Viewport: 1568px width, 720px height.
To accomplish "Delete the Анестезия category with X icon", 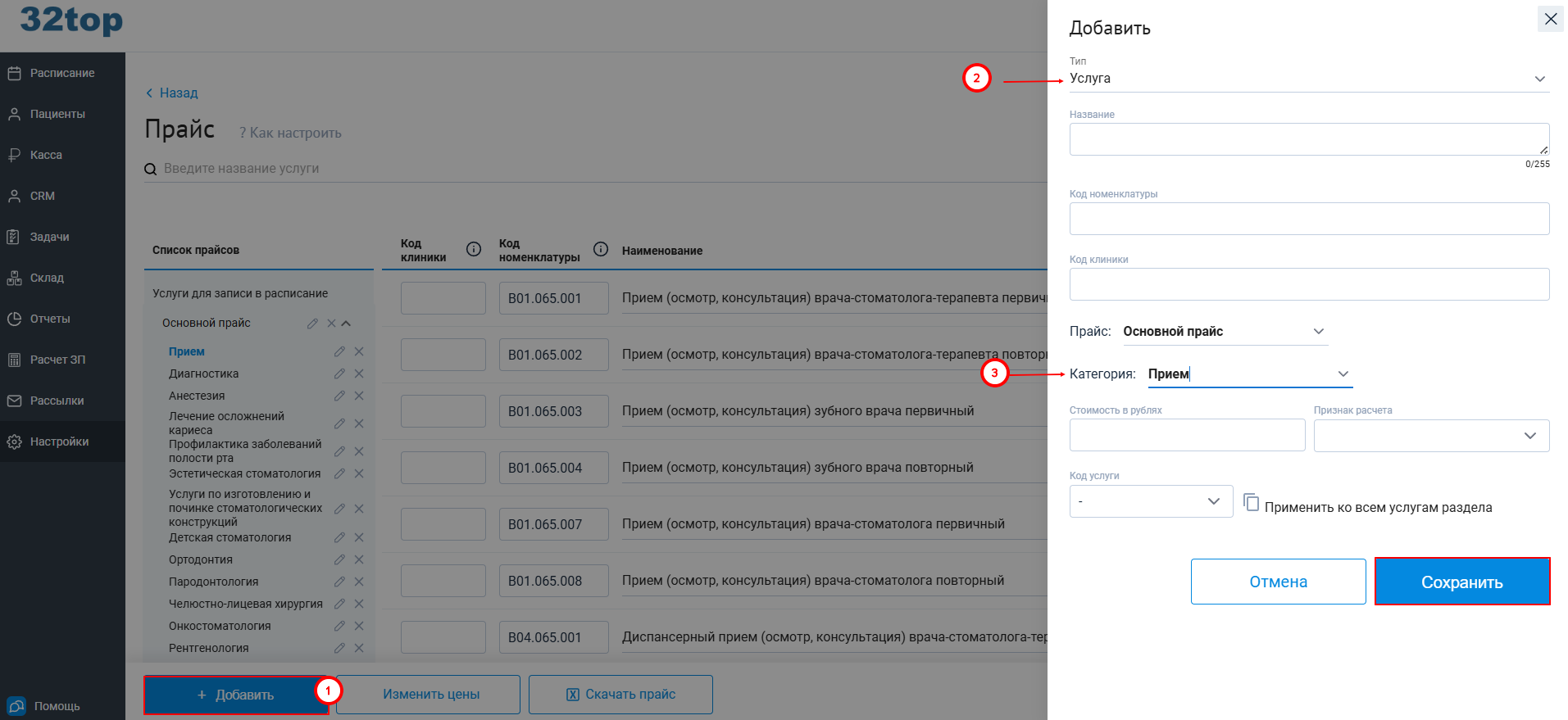I will [359, 396].
